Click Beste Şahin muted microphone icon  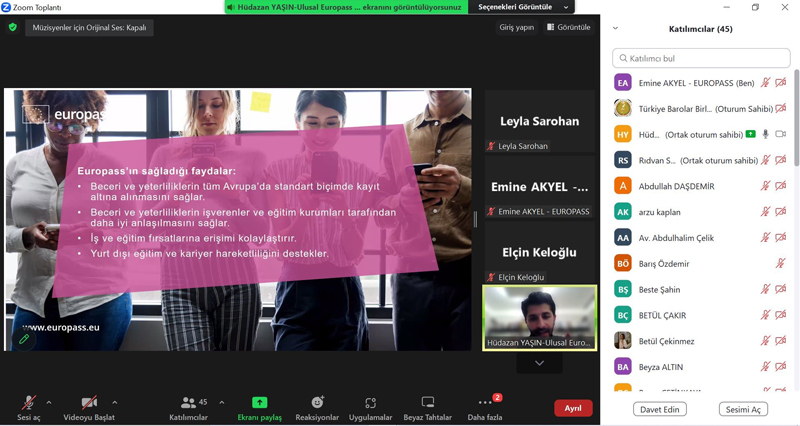tap(765, 289)
